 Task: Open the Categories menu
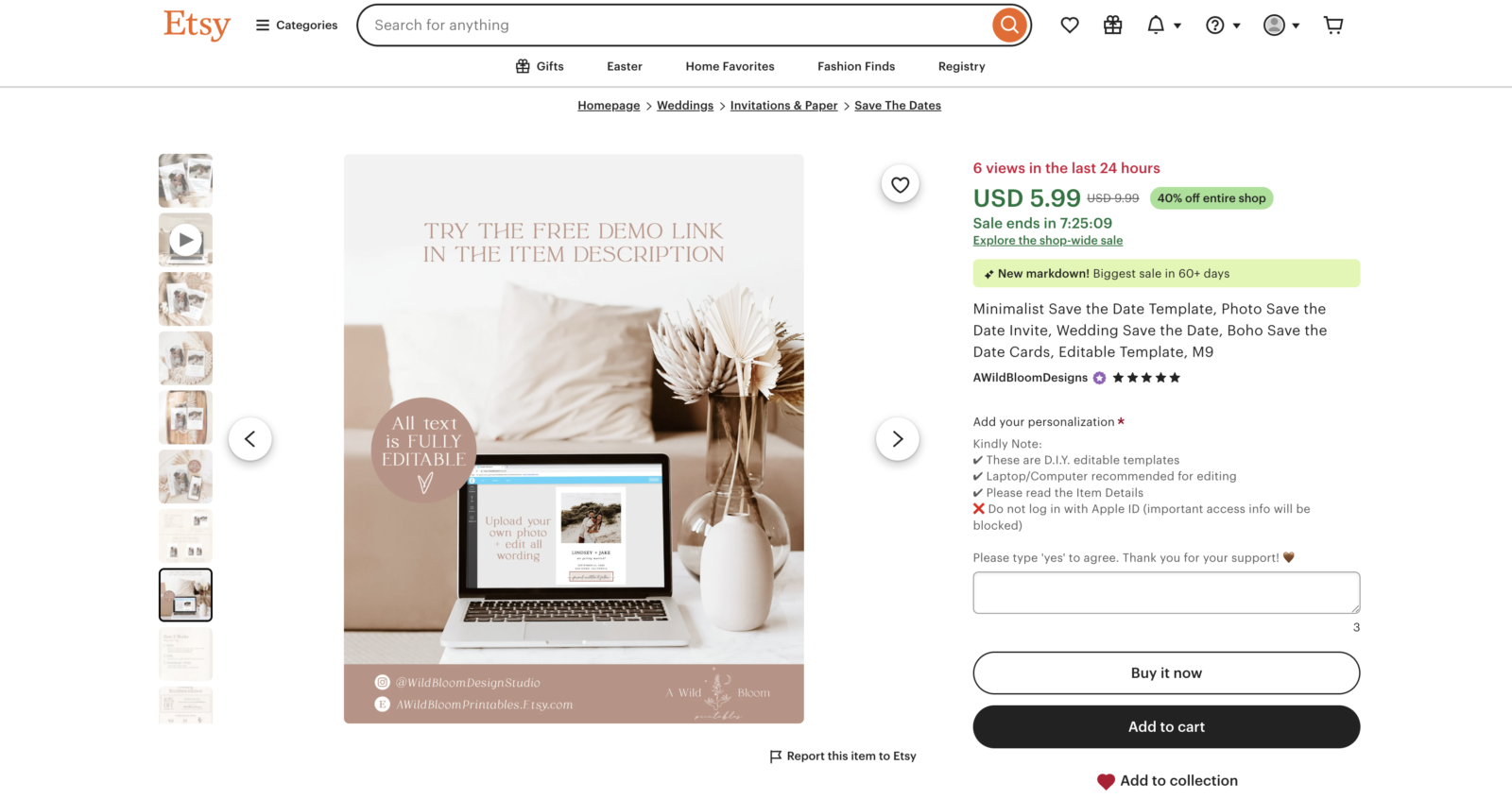pos(297,25)
